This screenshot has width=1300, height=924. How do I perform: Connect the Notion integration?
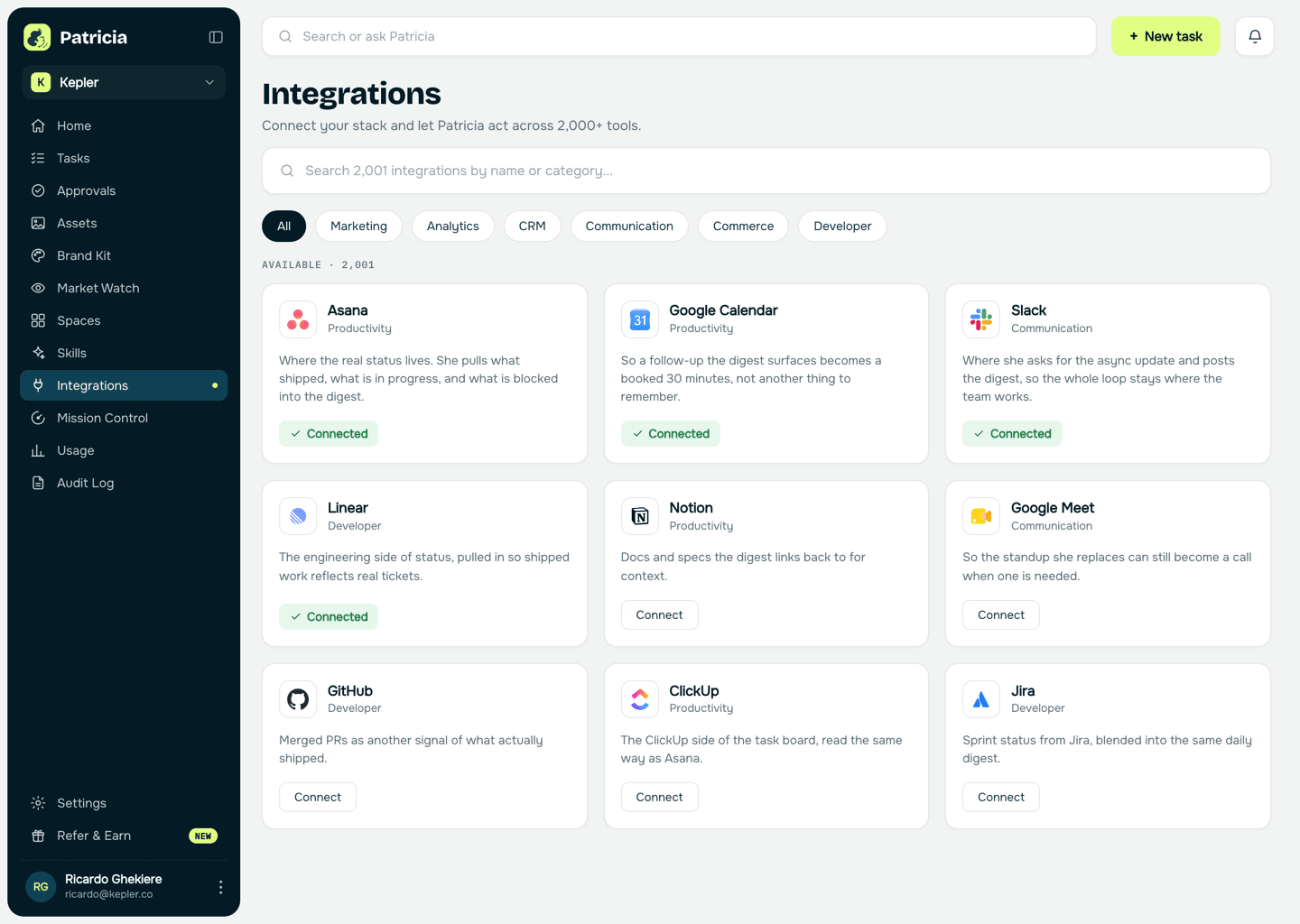[660, 615]
